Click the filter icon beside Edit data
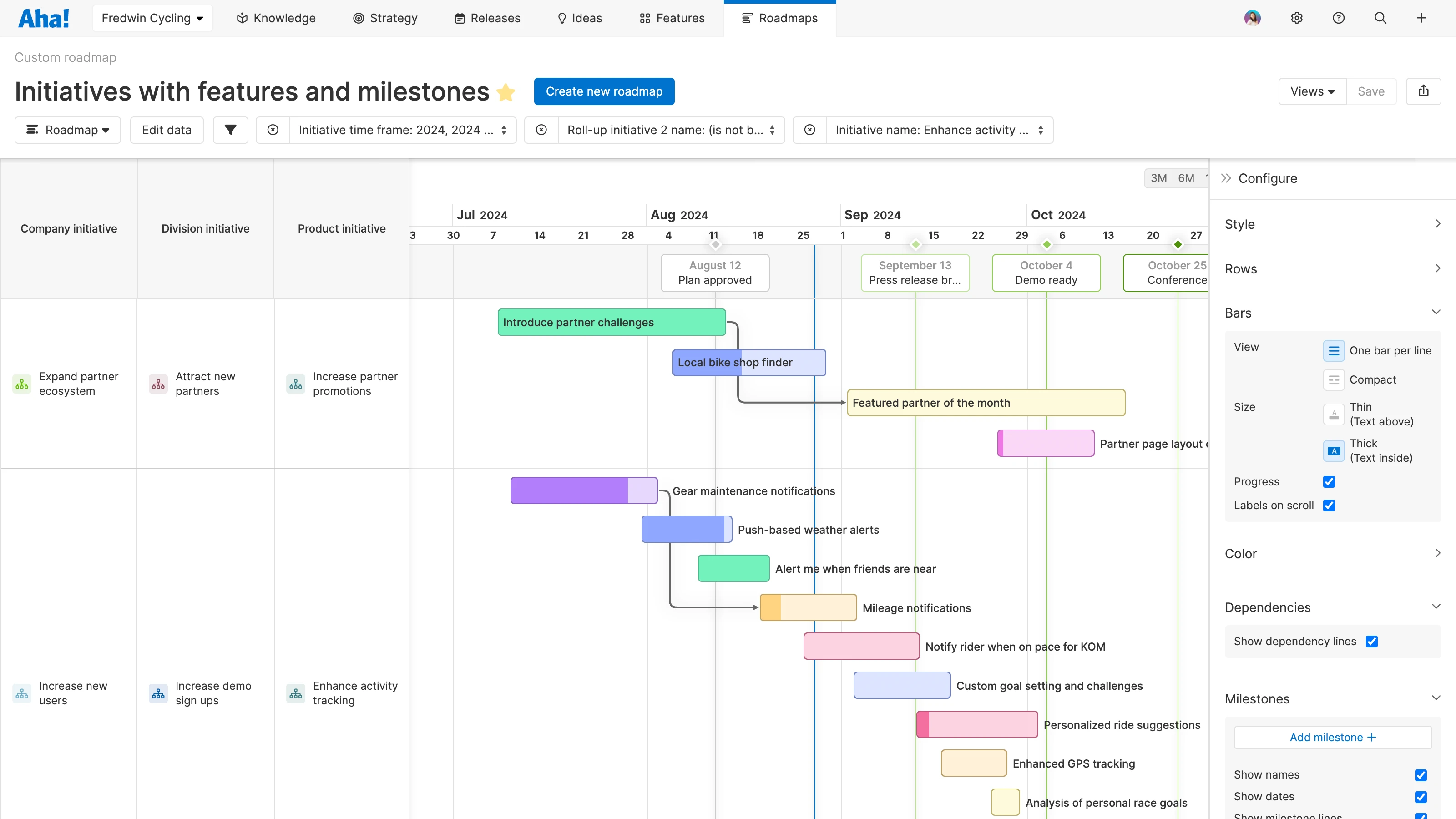Screen dimensions: 1456x819 click(x=230, y=129)
